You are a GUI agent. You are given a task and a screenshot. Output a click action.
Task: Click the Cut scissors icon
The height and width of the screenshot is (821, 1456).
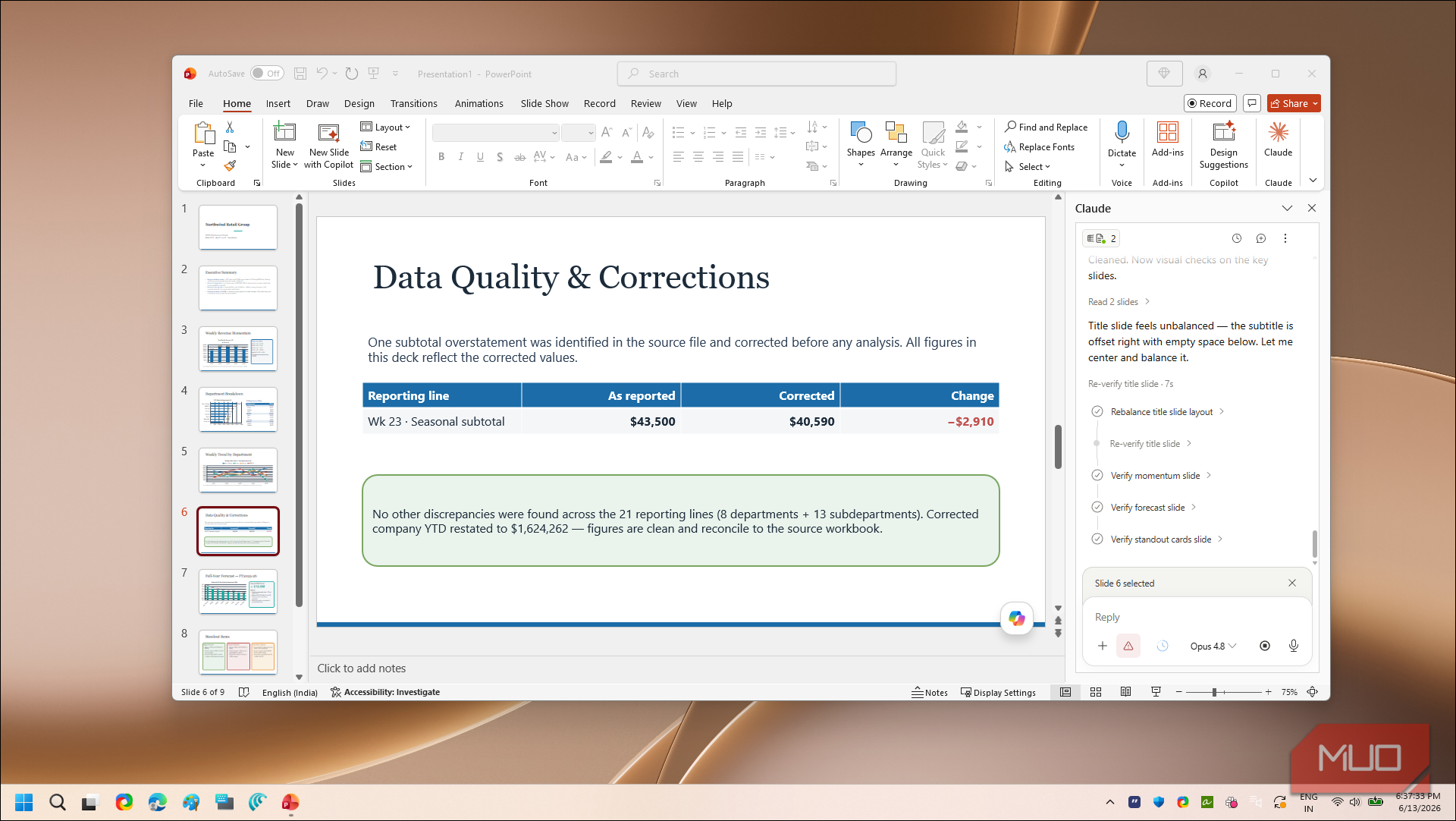(x=230, y=127)
